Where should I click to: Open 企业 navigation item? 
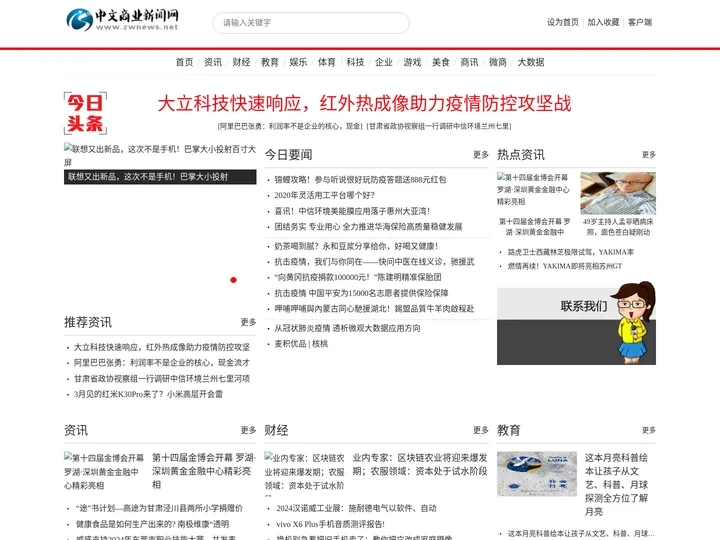[384, 62]
